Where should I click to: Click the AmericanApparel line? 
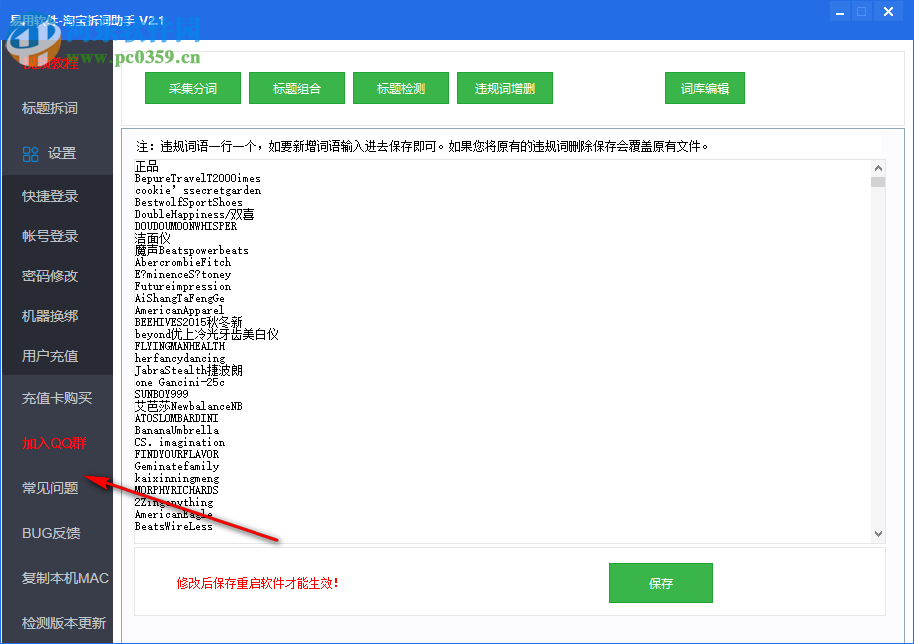[x=180, y=311]
